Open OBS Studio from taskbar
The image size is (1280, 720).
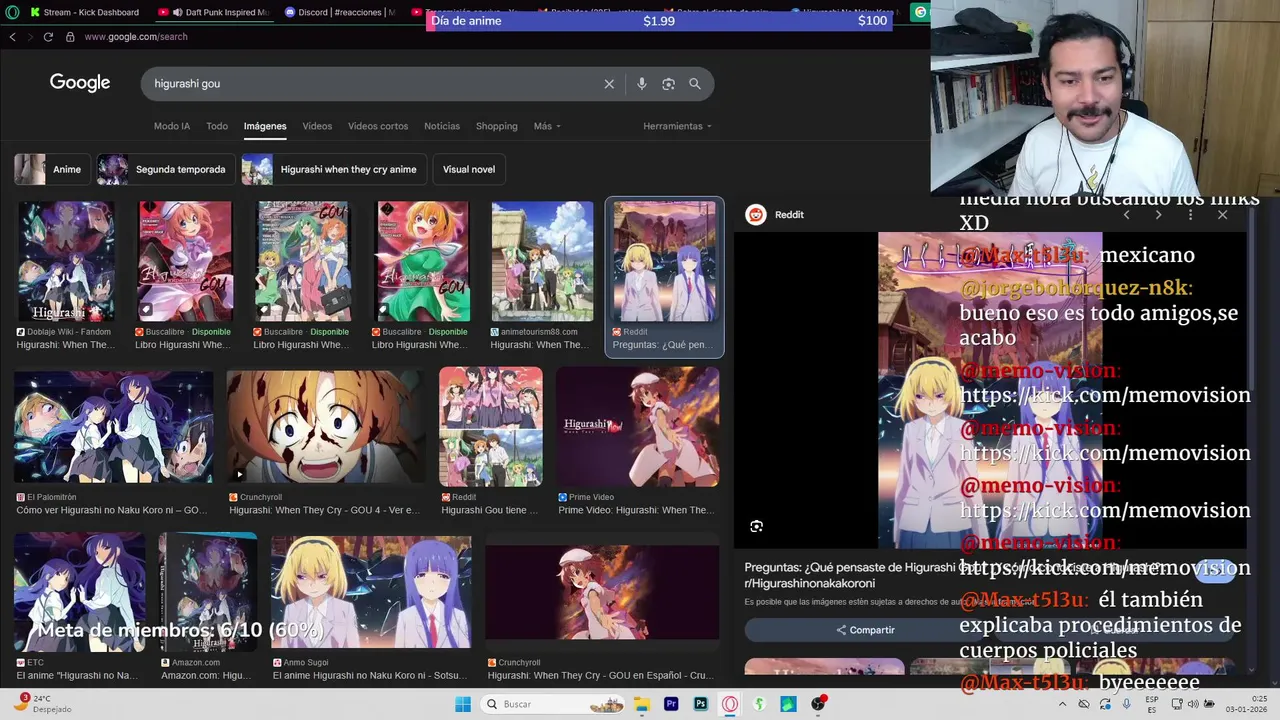tap(819, 704)
